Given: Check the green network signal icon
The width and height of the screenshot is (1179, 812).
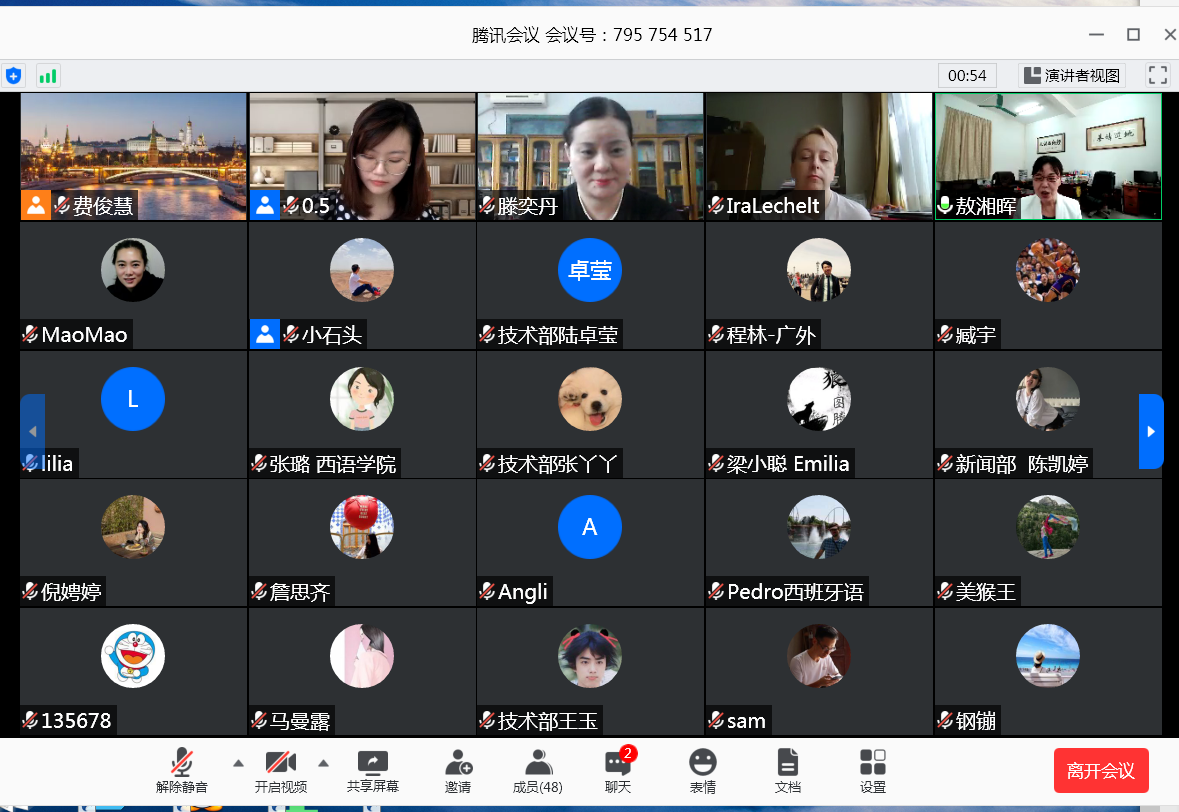Looking at the screenshot, I should [x=47, y=75].
